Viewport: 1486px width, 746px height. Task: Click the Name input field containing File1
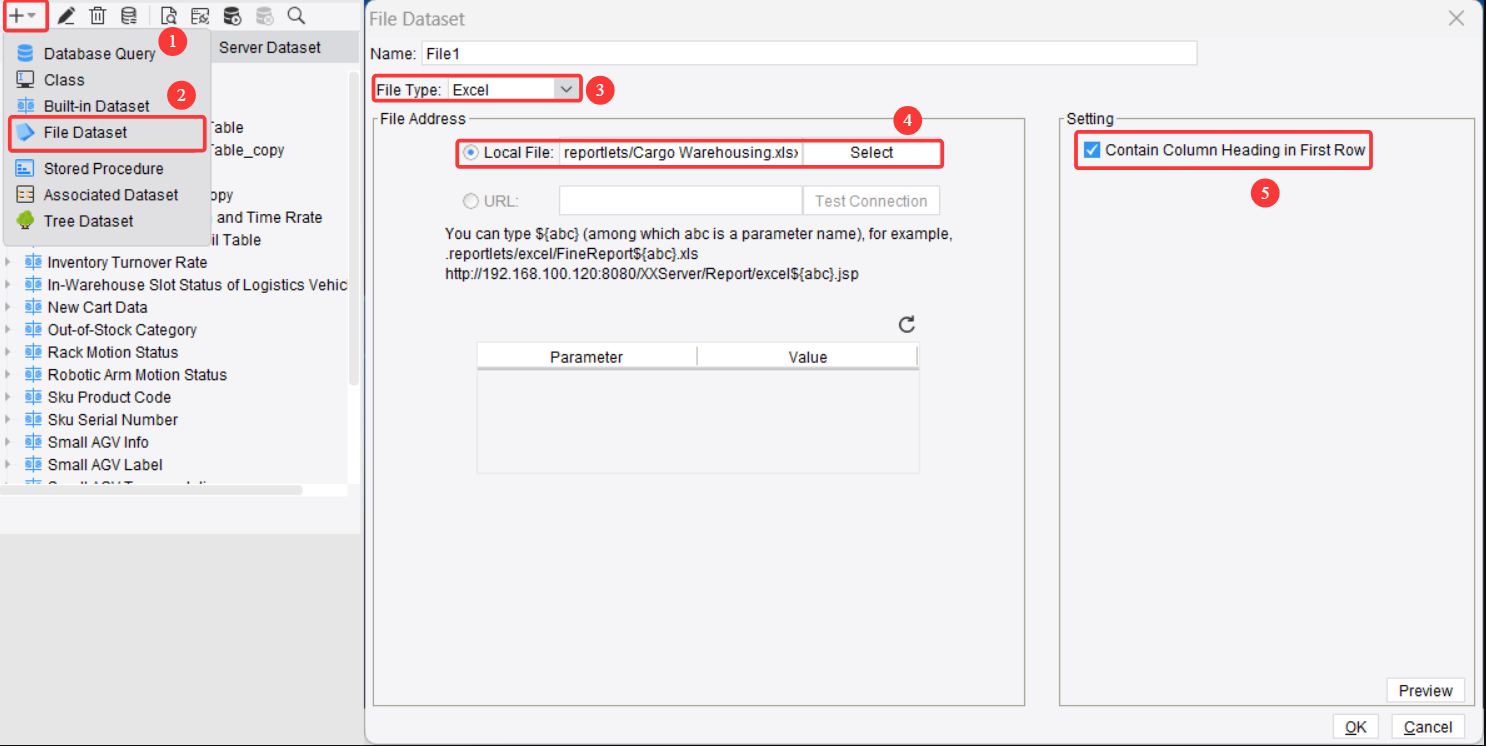click(809, 53)
